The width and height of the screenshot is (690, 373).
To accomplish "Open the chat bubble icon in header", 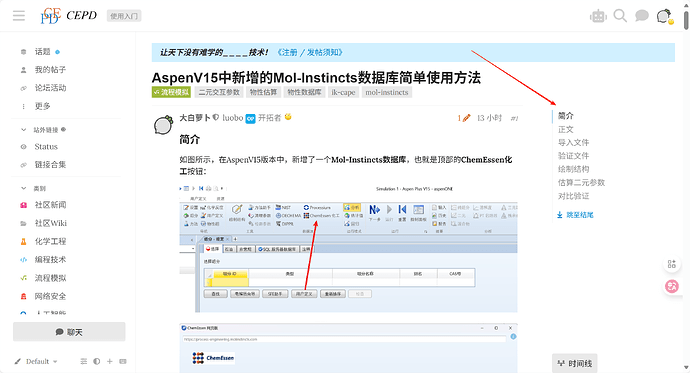I will (642, 16).
